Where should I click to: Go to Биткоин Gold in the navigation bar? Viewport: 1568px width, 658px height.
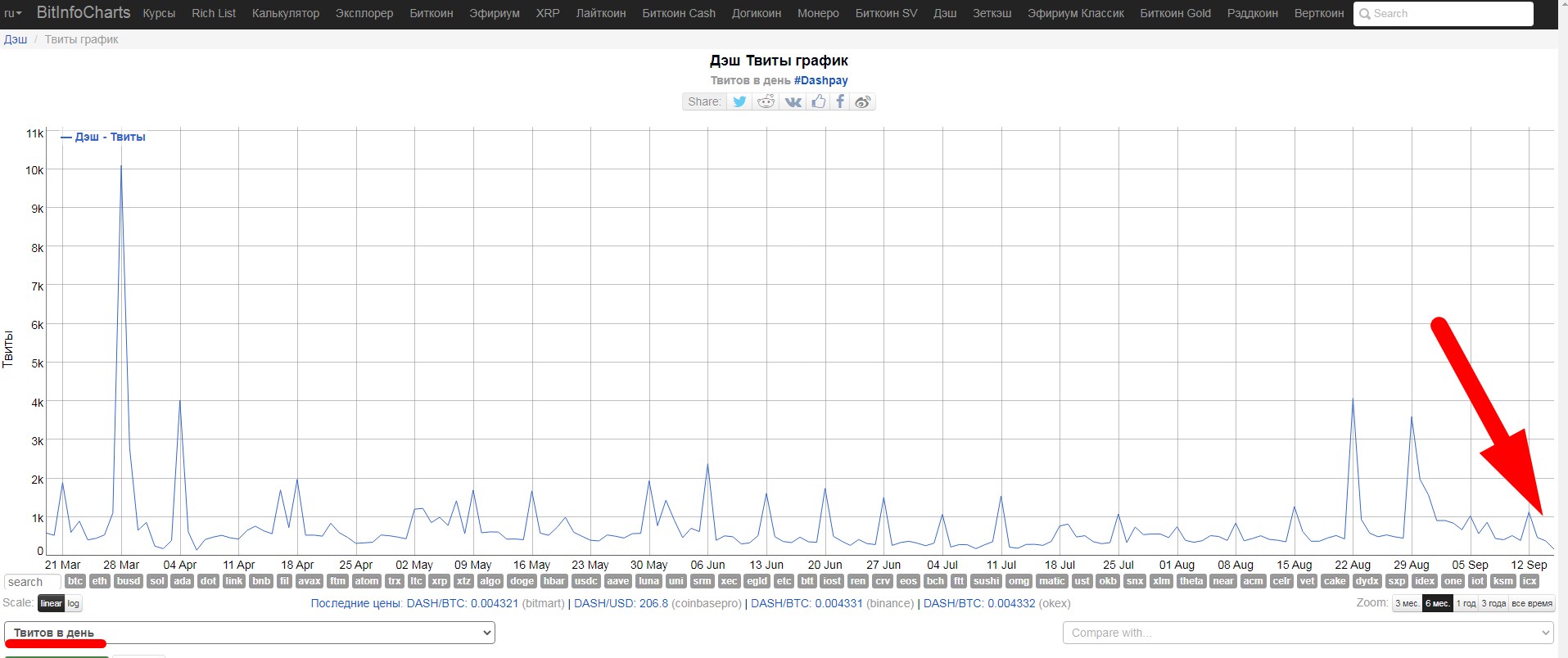[x=1176, y=13]
